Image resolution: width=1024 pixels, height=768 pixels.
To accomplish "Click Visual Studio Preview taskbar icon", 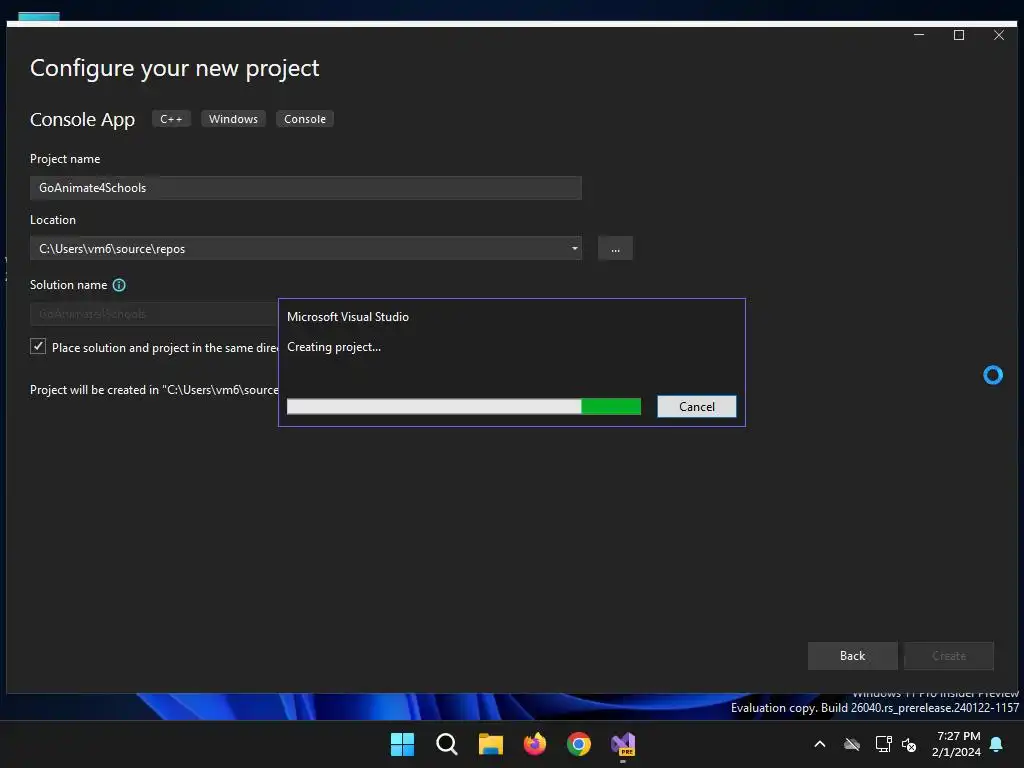I will click(623, 744).
